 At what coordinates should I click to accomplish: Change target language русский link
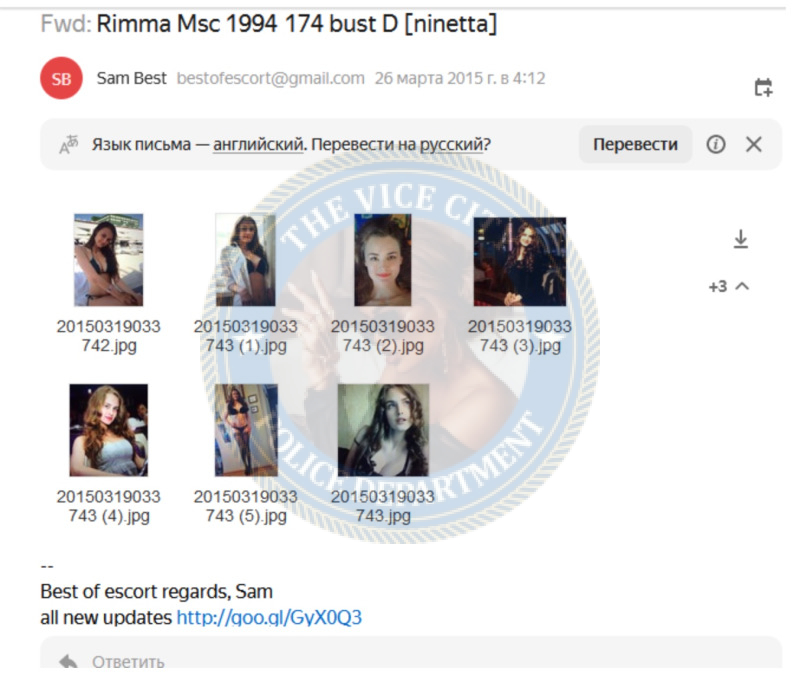[451, 145]
